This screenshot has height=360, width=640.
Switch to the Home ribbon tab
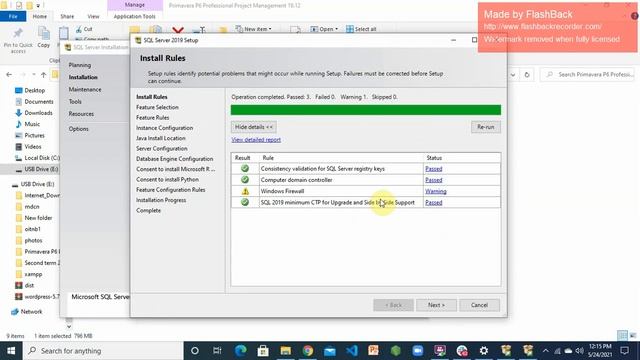click(40, 16)
